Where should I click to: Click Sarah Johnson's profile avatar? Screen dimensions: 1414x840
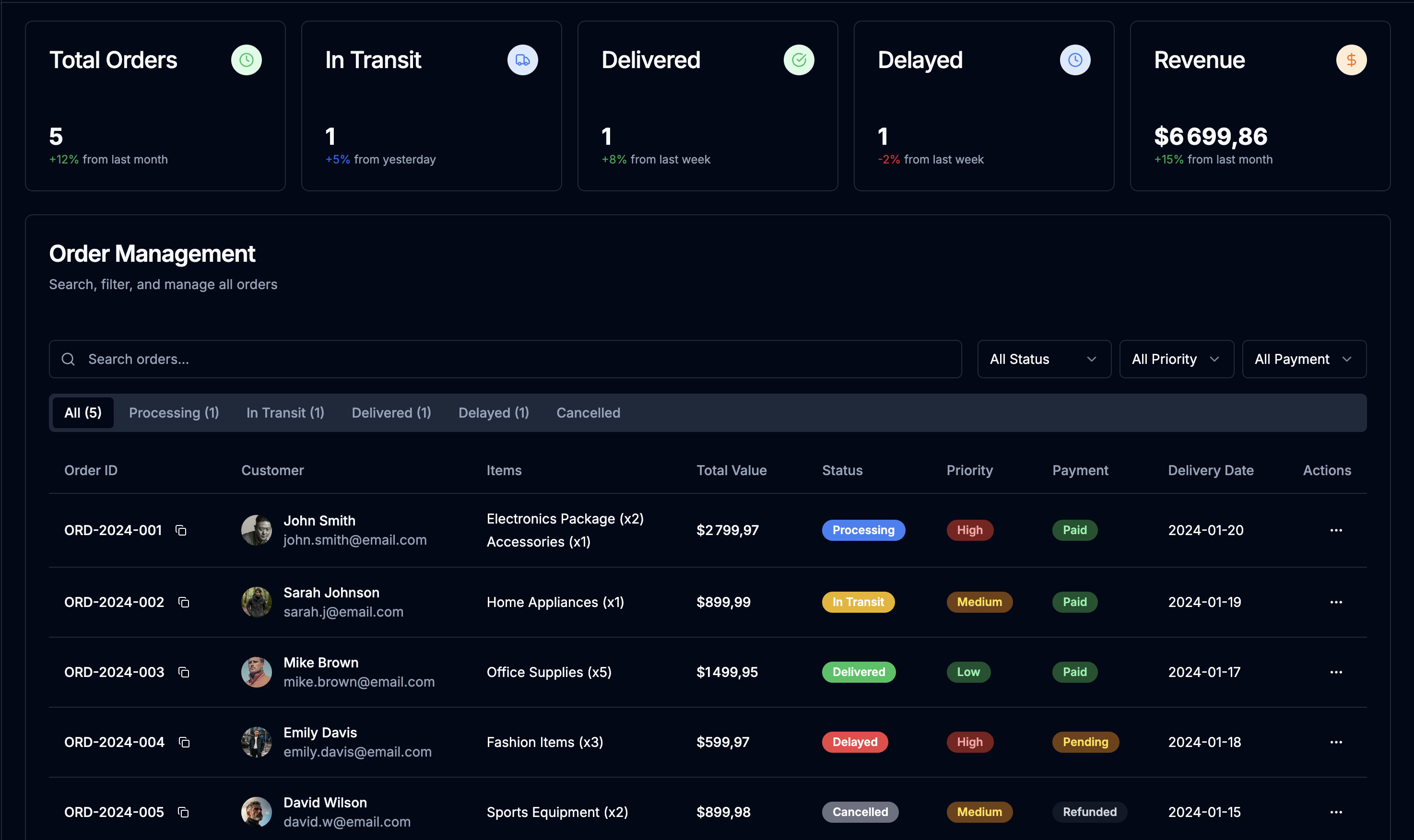[x=256, y=602]
